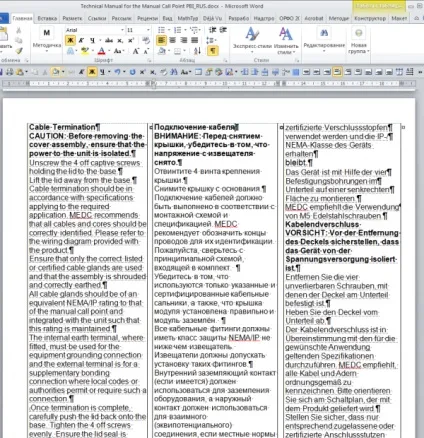Open the Arial font name dropdown
The height and width of the screenshot is (438, 424).
point(122,30)
